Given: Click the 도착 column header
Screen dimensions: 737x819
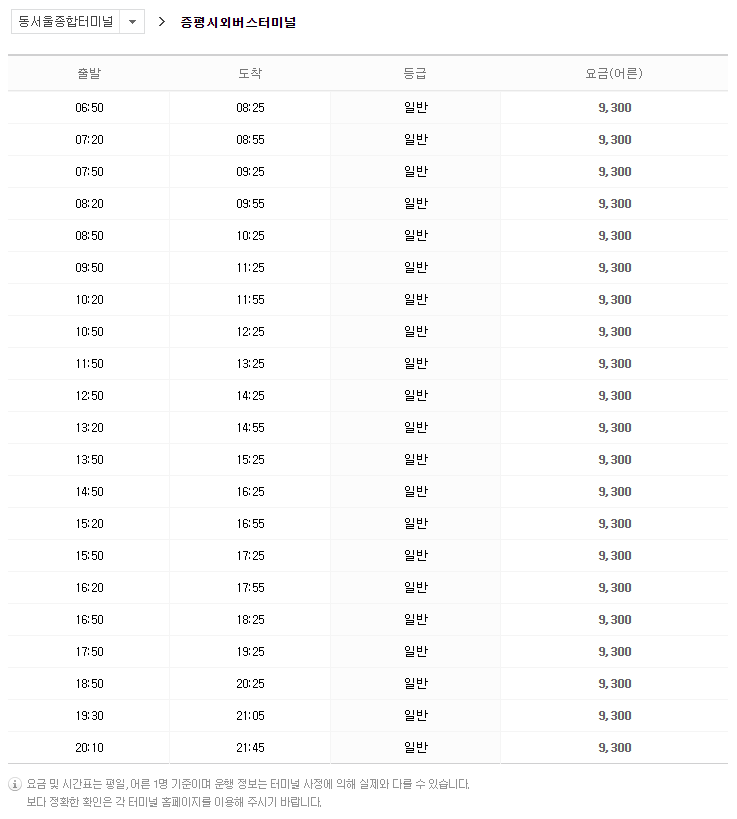Looking at the screenshot, I should (x=250, y=74).
